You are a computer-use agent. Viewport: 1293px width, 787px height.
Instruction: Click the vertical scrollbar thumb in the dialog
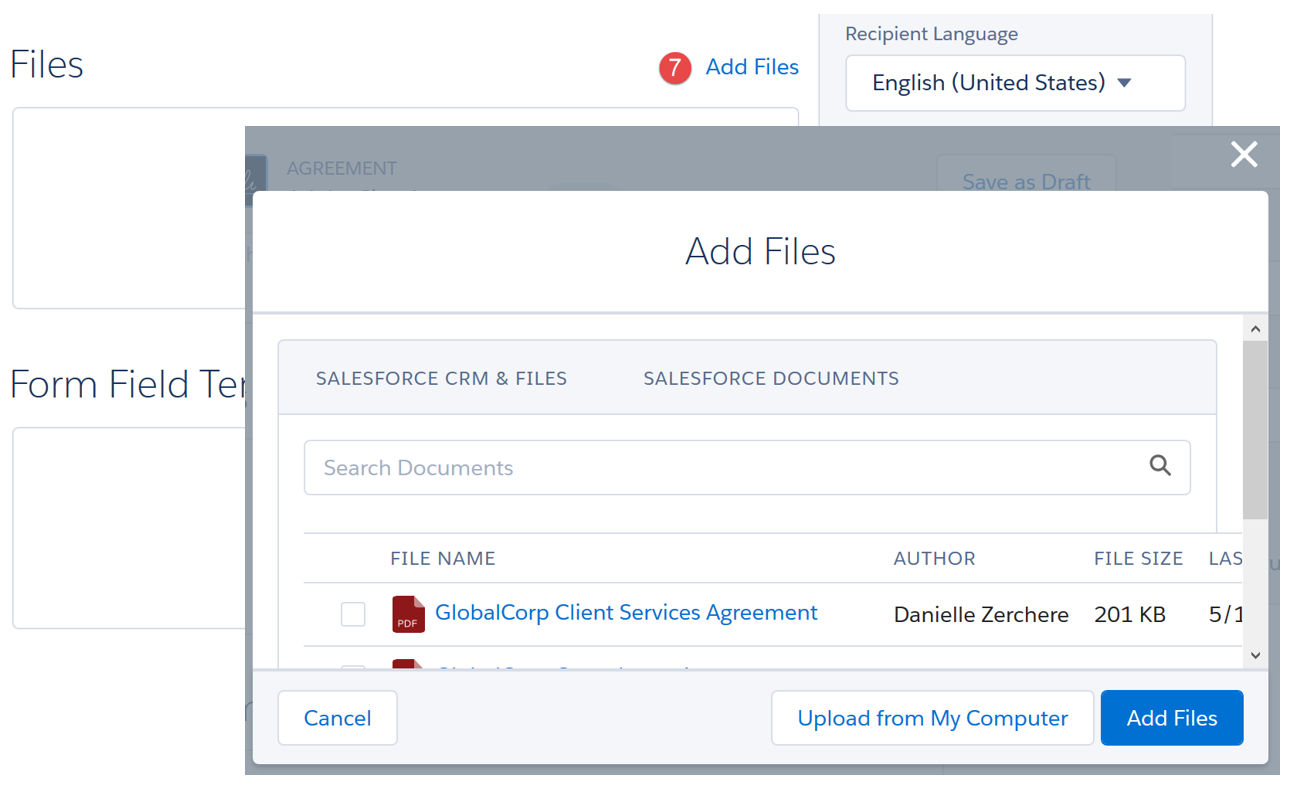coord(1256,430)
